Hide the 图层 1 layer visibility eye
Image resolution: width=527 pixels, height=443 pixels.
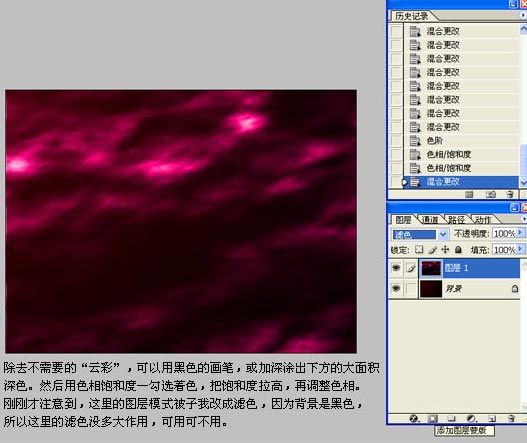[396, 268]
